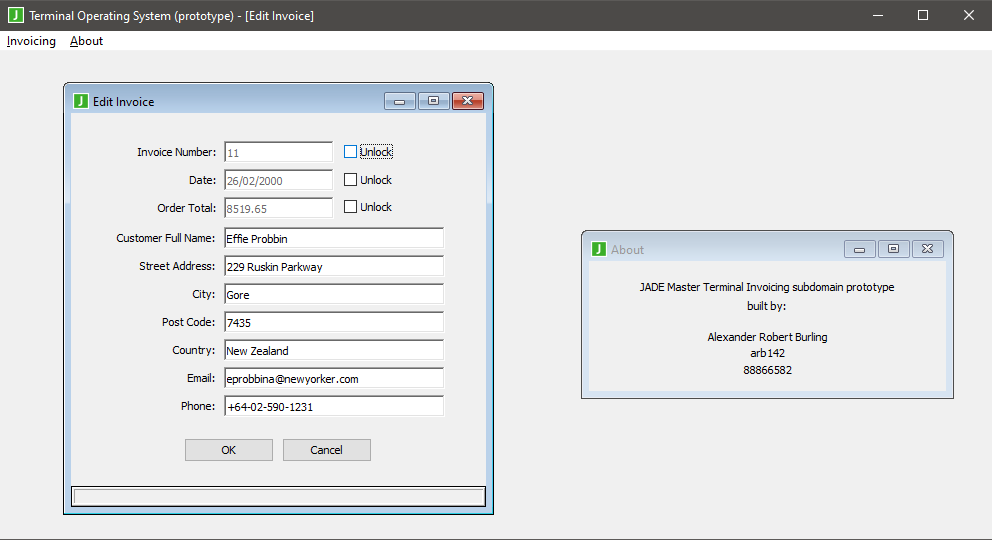This screenshot has height=540, width=992.
Task: Open the Invoicing menu
Action: [31, 41]
